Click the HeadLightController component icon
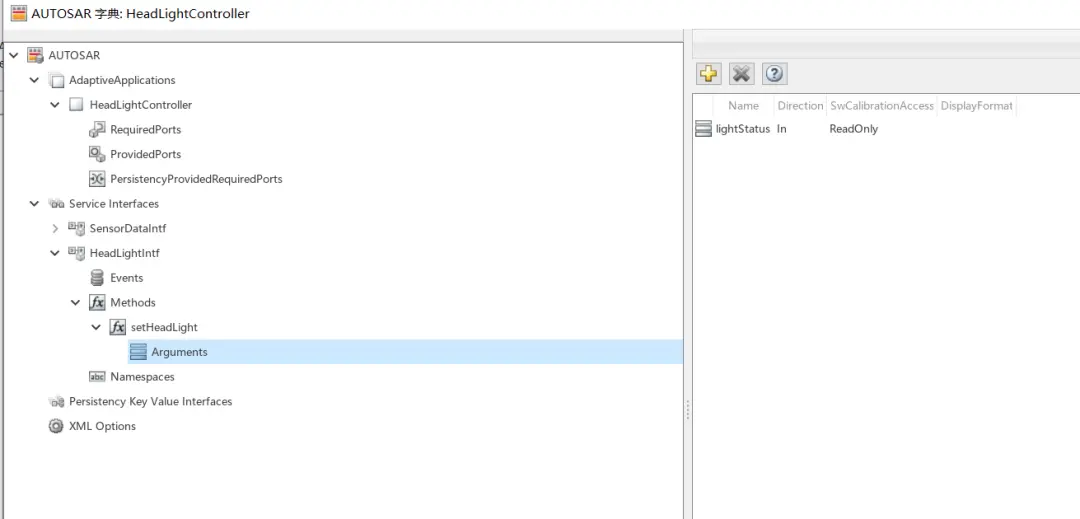1080x519 pixels. [x=76, y=105]
